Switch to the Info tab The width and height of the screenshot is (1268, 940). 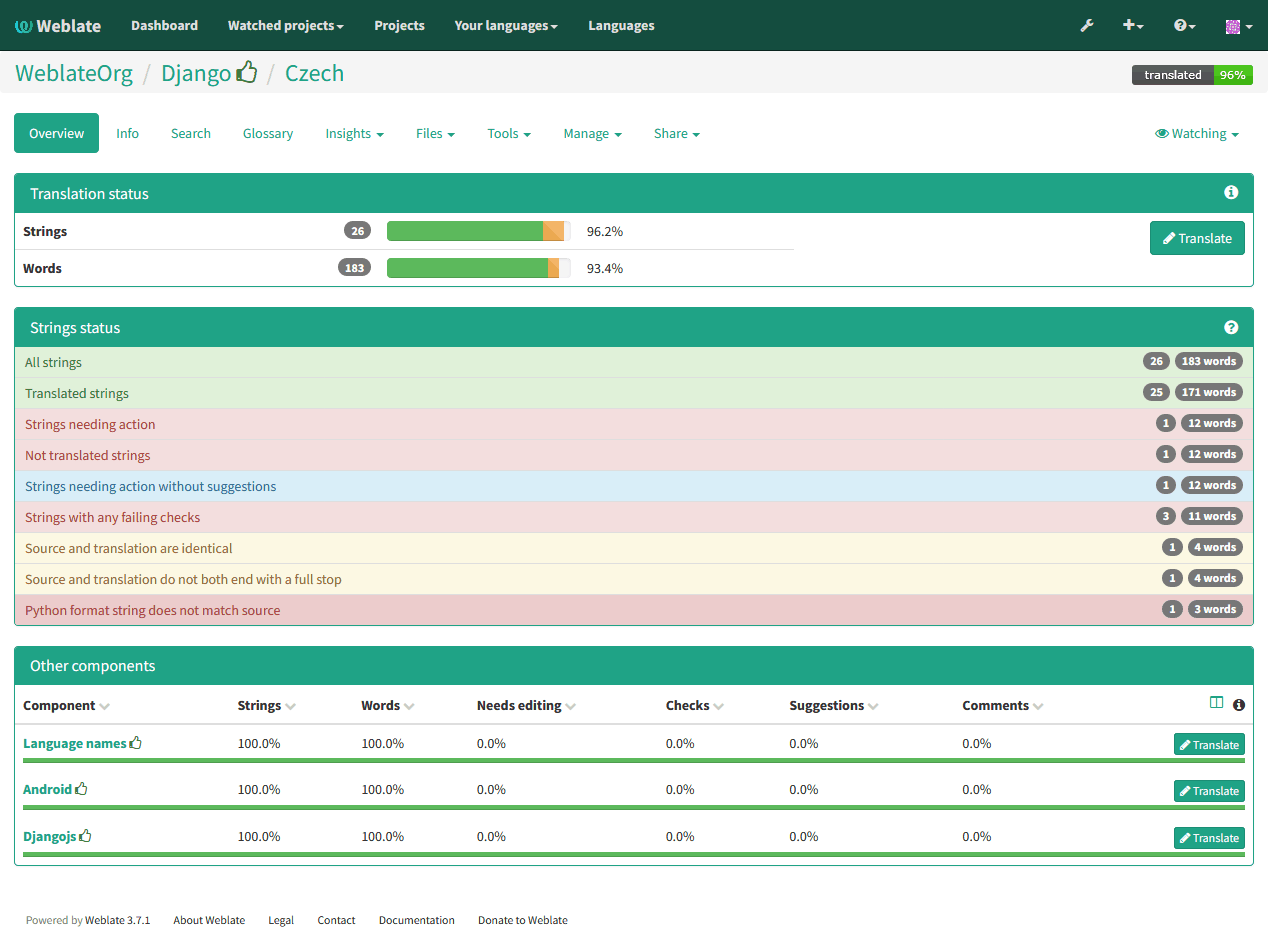[x=127, y=133]
